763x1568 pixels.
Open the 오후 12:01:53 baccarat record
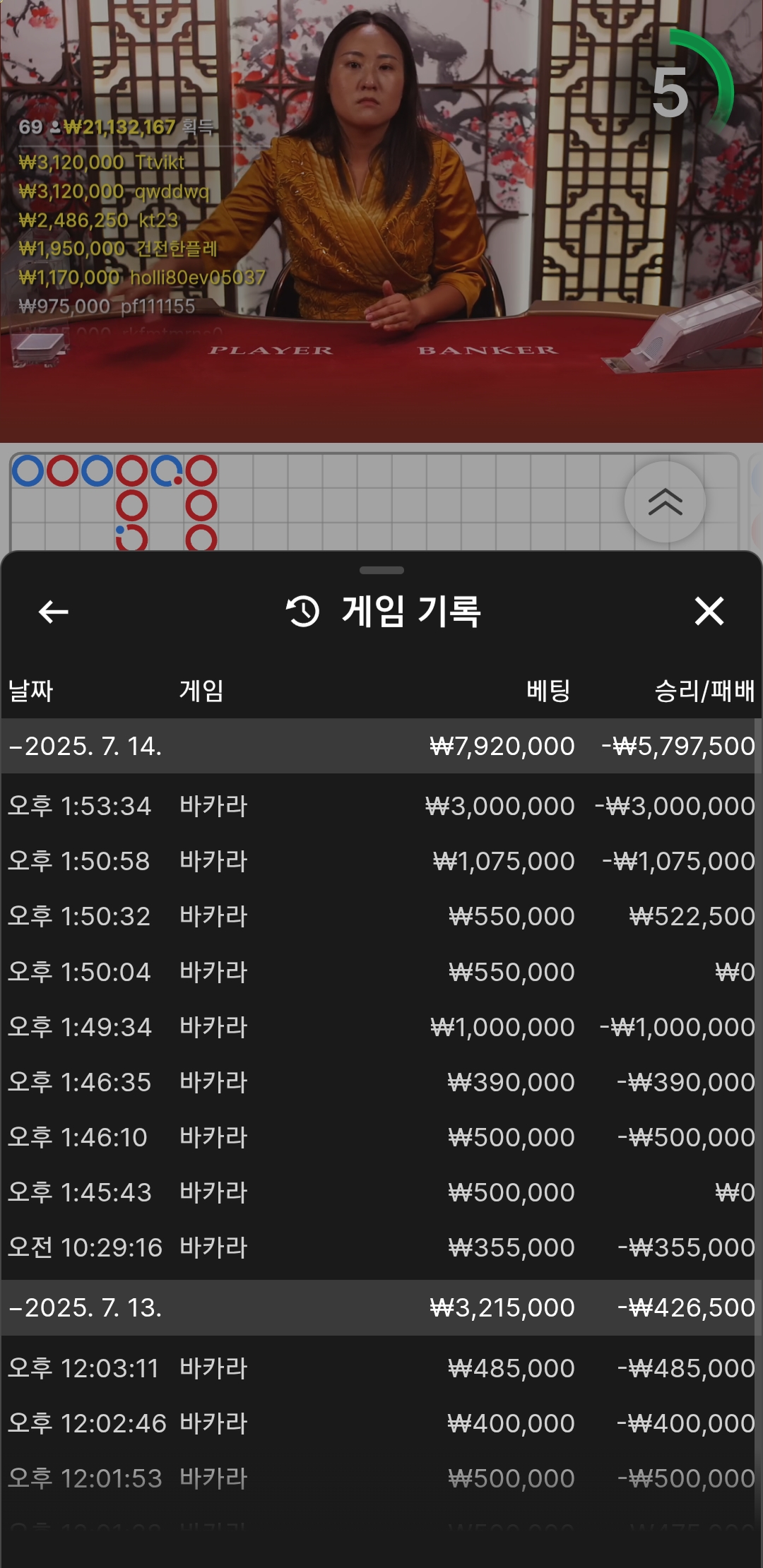381,1478
